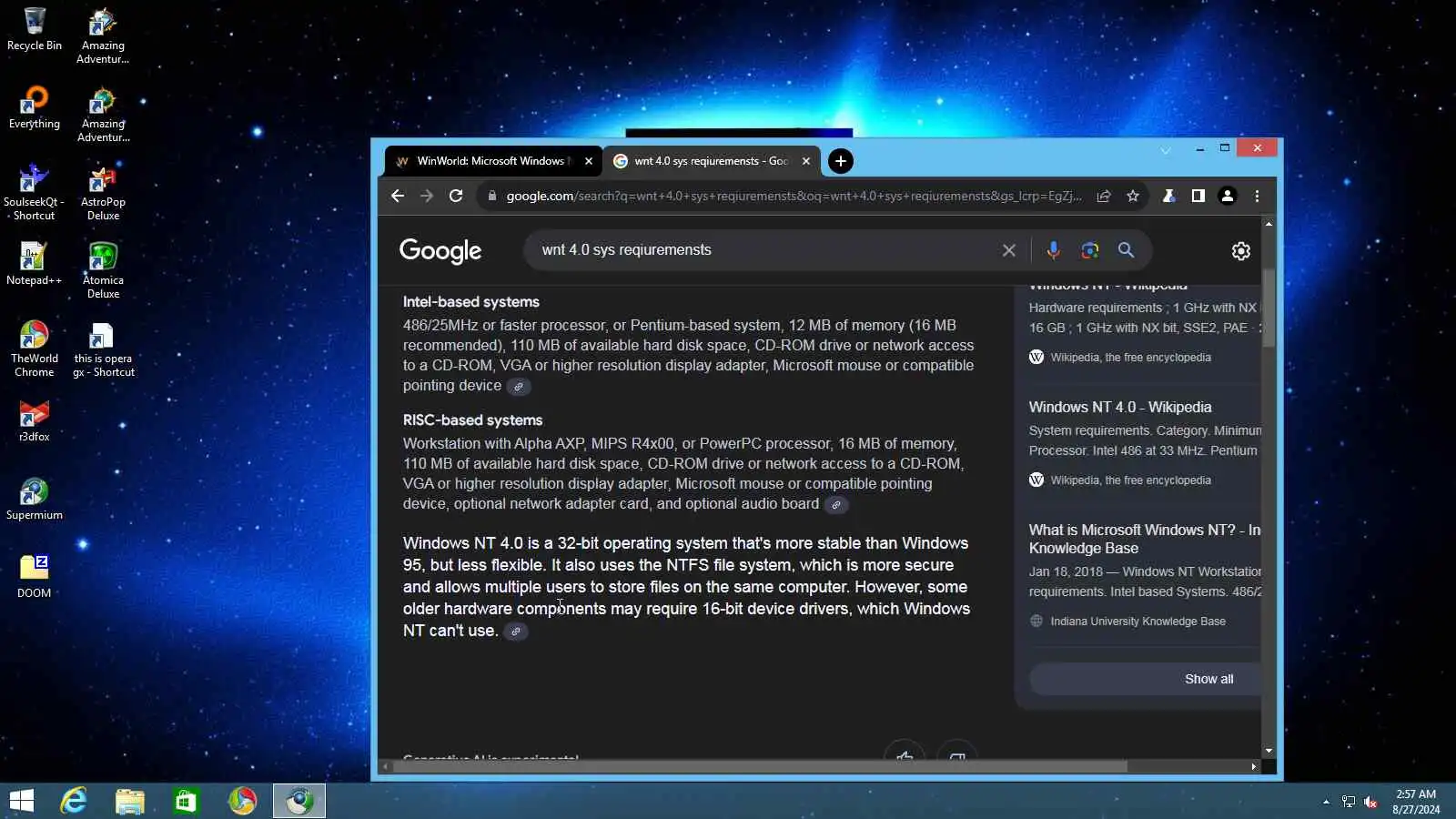Screen dimensions: 1456x819
Task: Launch Everything search desktop shortcut
Action: pos(35,107)
